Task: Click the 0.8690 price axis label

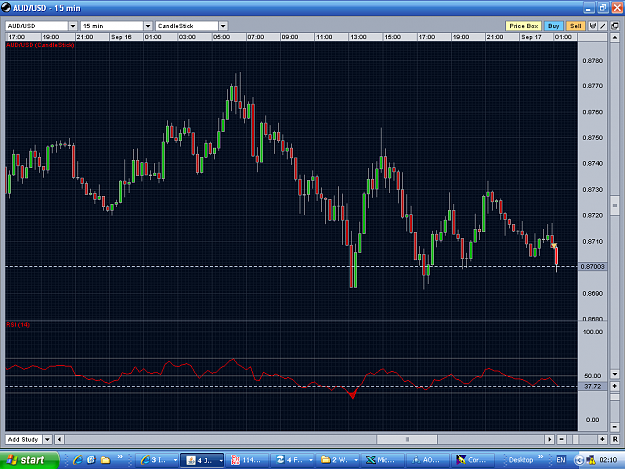Action: coord(592,294)
